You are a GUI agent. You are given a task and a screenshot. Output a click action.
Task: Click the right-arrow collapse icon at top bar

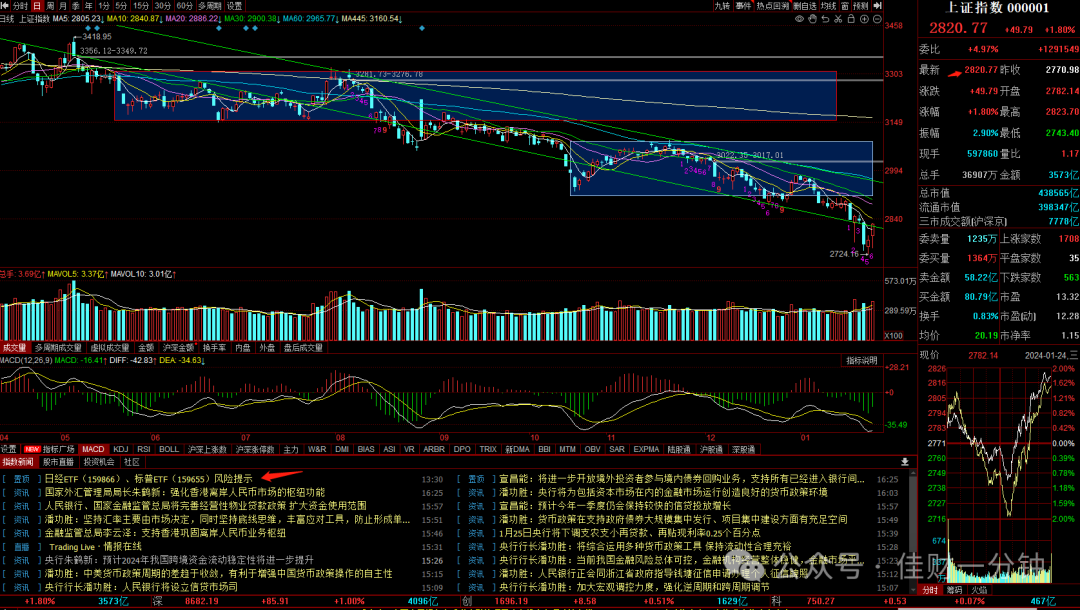coord(878,6)
